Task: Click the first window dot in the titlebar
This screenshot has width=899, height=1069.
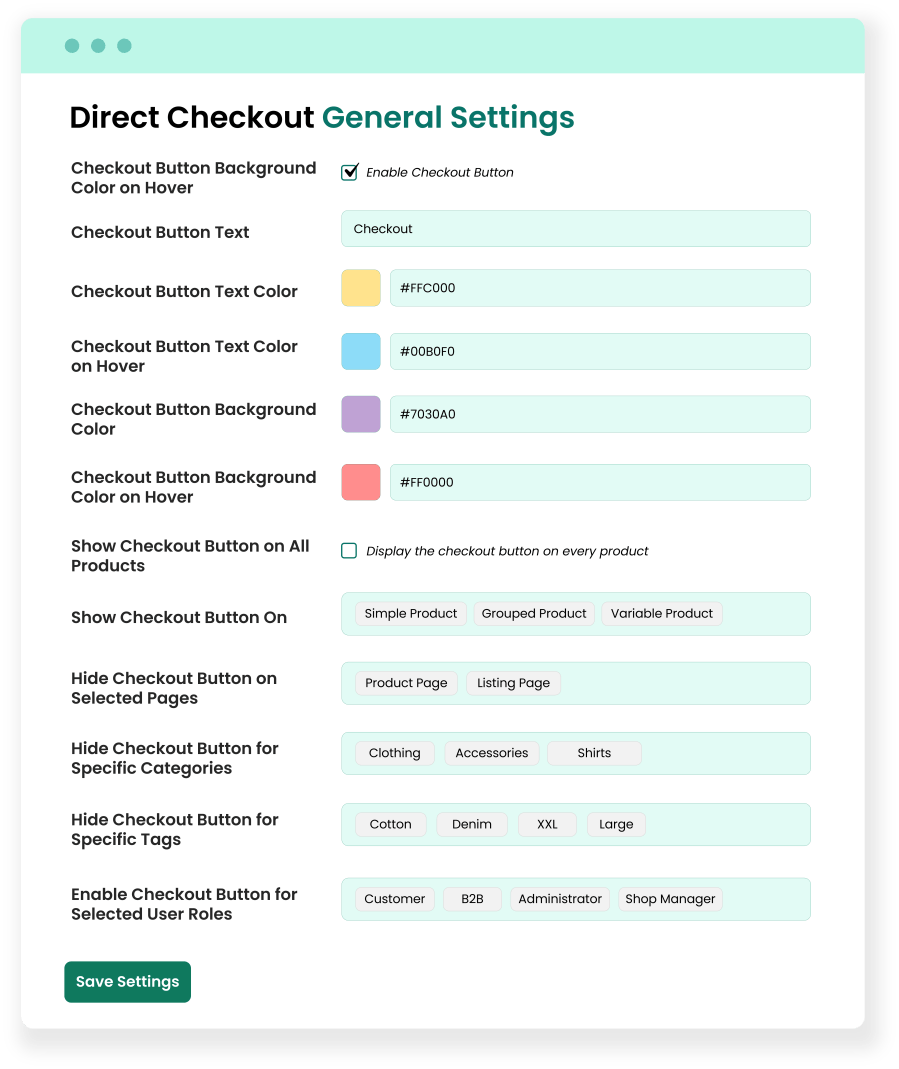Action: [x=71, y=45]
